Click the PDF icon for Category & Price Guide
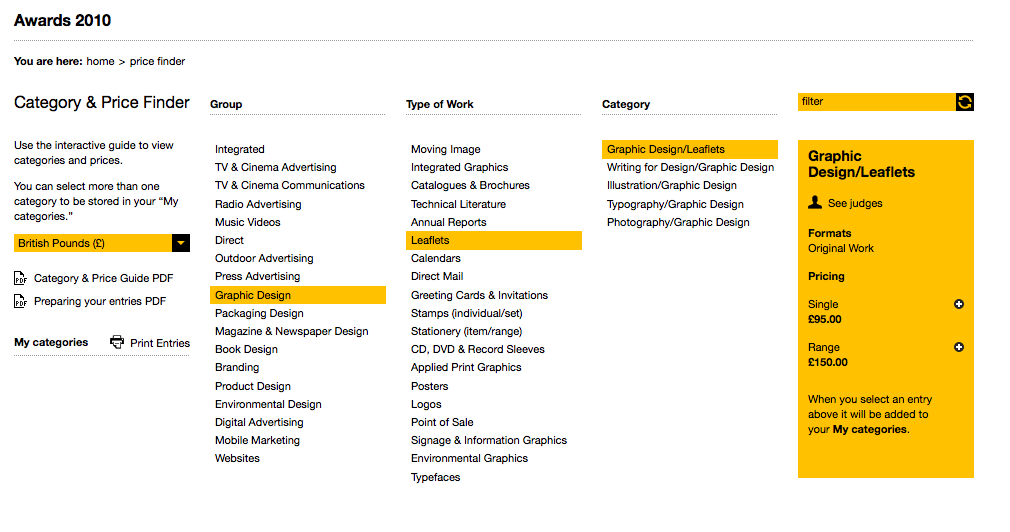 [x=21, y=279]
